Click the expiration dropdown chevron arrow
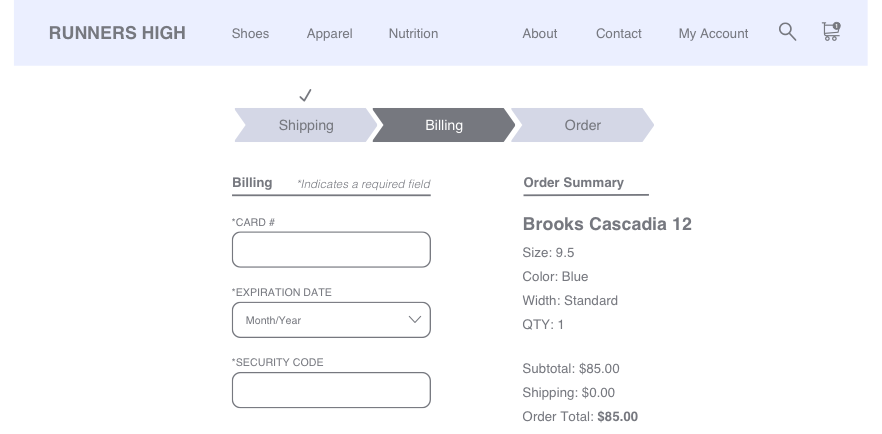The width and height of the screenshot is (882, 434). (415, 320)
